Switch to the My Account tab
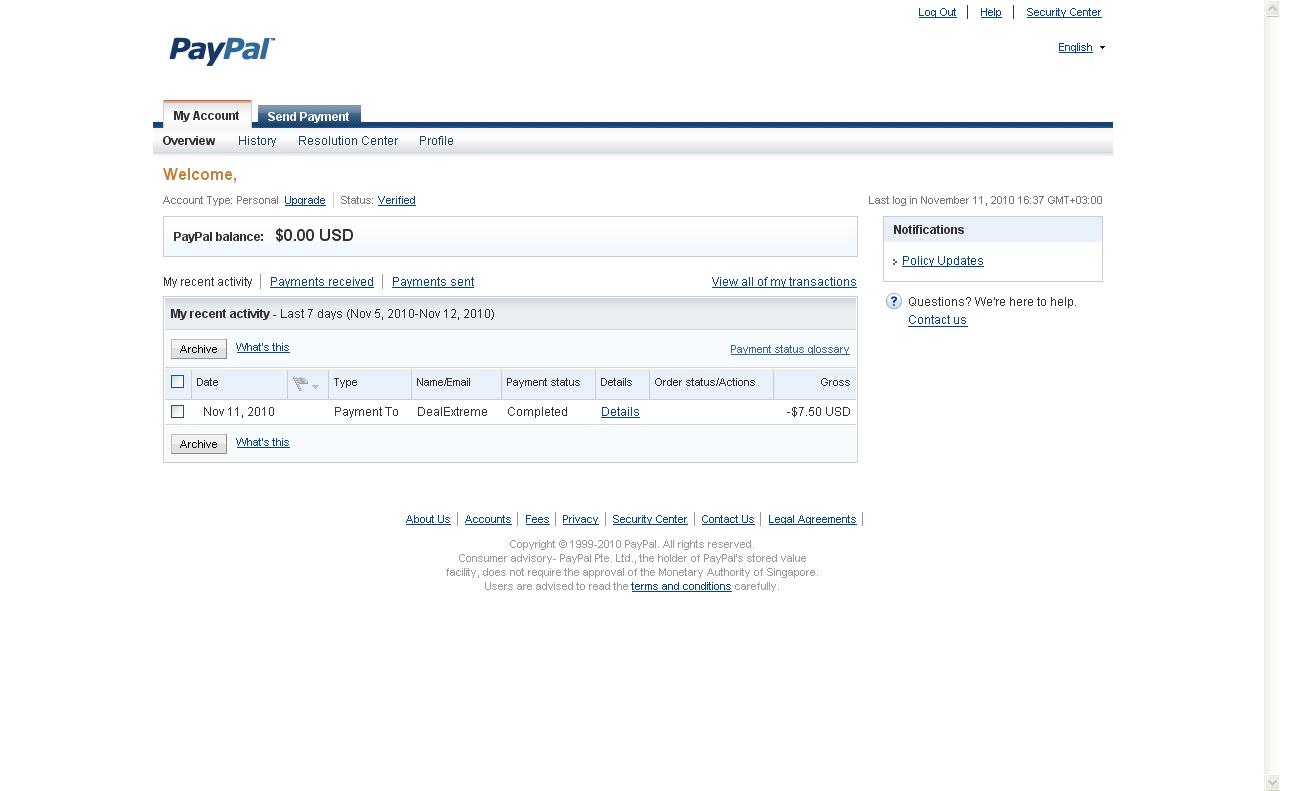The height and width of the screenshot is (791, 1299). pos(206,115)
